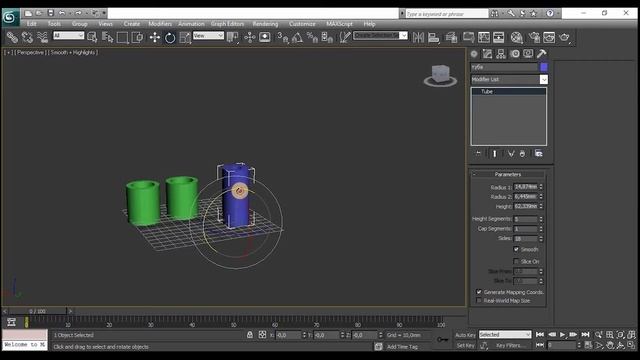Enable Real-World Map Size checkbox

tap(479, 301)
